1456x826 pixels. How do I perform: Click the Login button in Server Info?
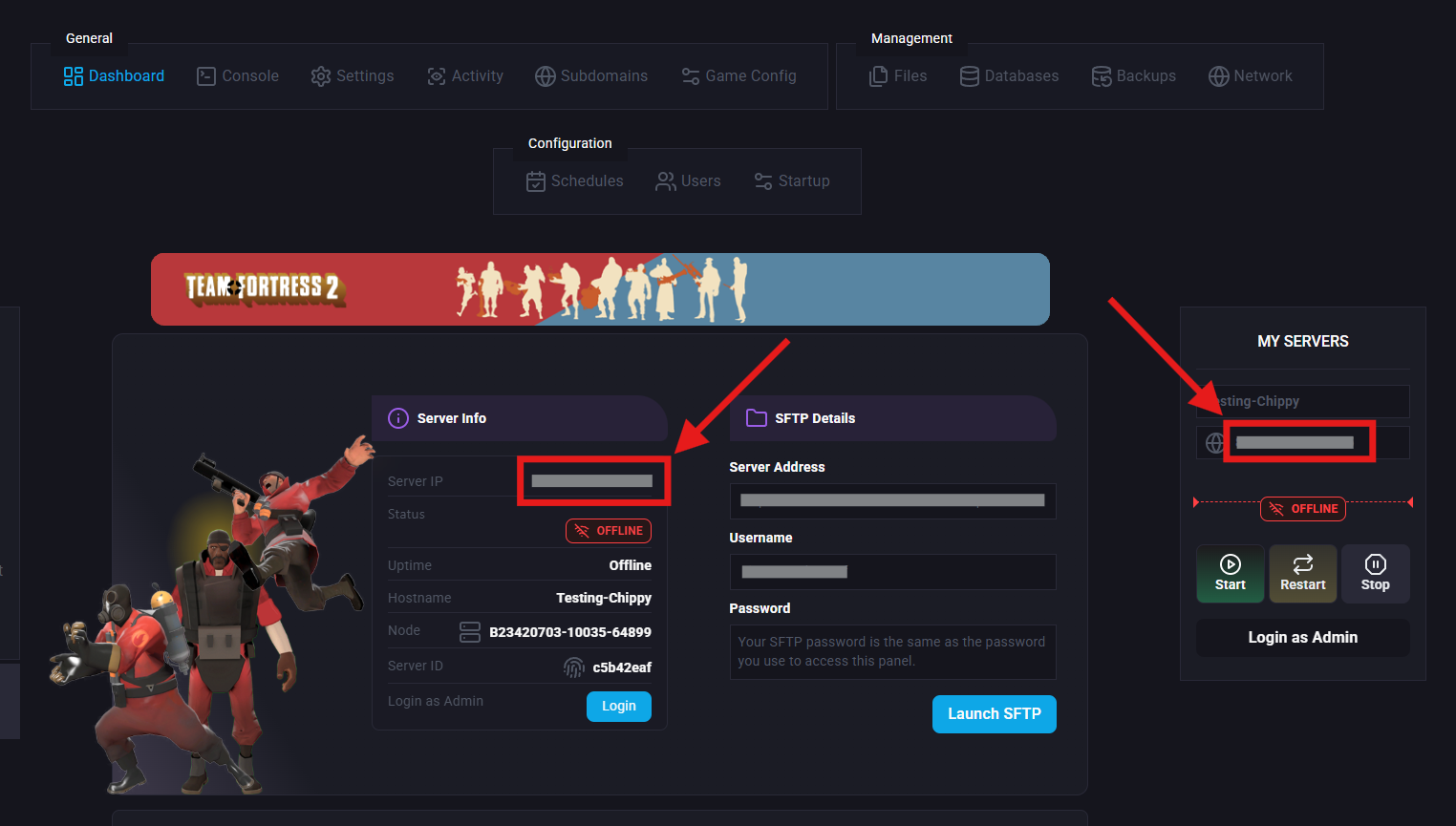619,707
